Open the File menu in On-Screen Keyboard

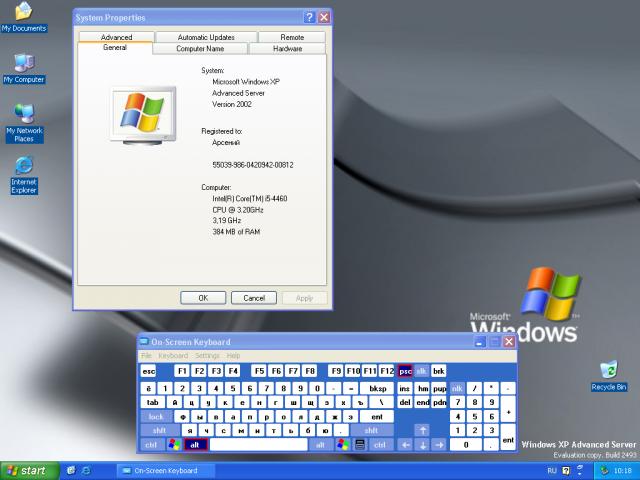tap(146, 356)
